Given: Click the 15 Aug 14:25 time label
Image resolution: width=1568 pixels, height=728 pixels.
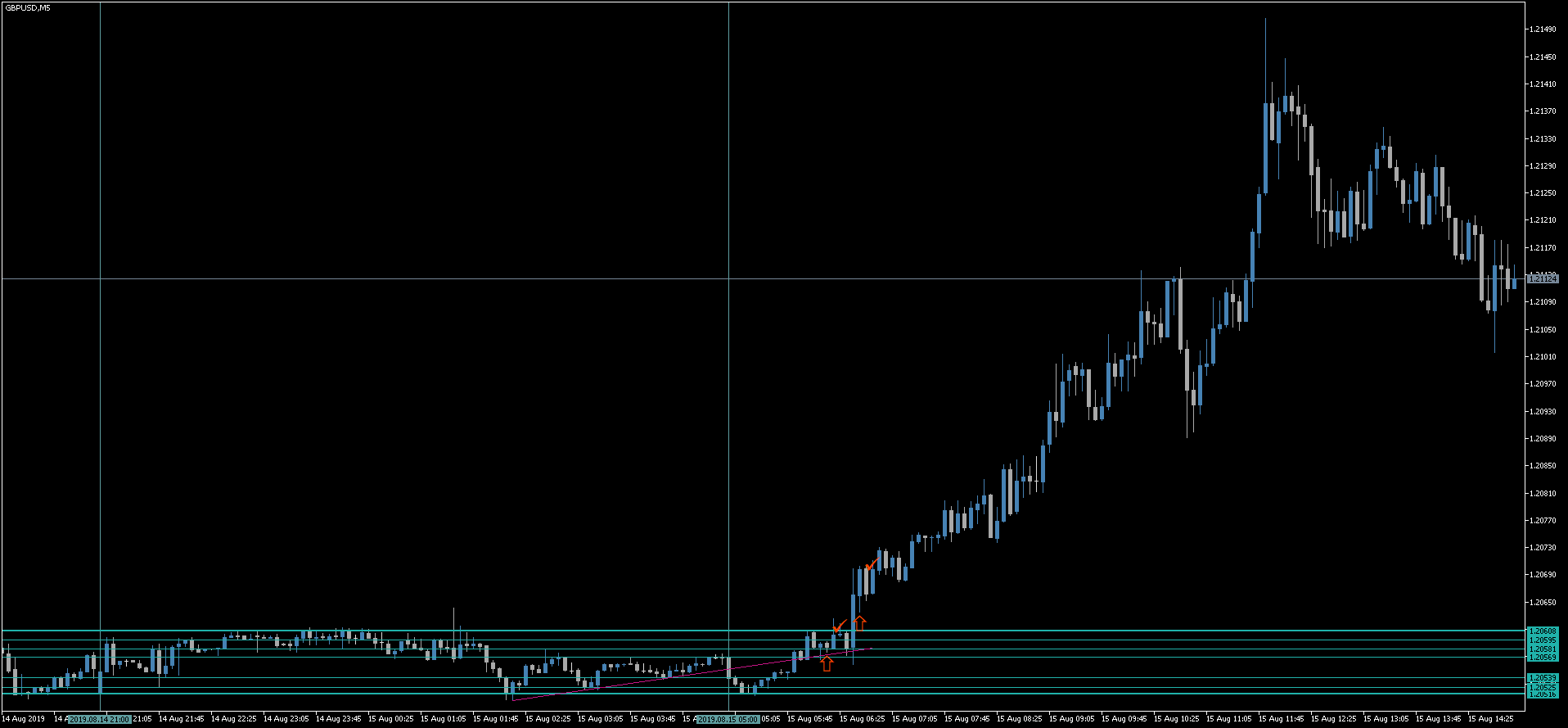Looking at the screenshot, I should point(1490,719).
